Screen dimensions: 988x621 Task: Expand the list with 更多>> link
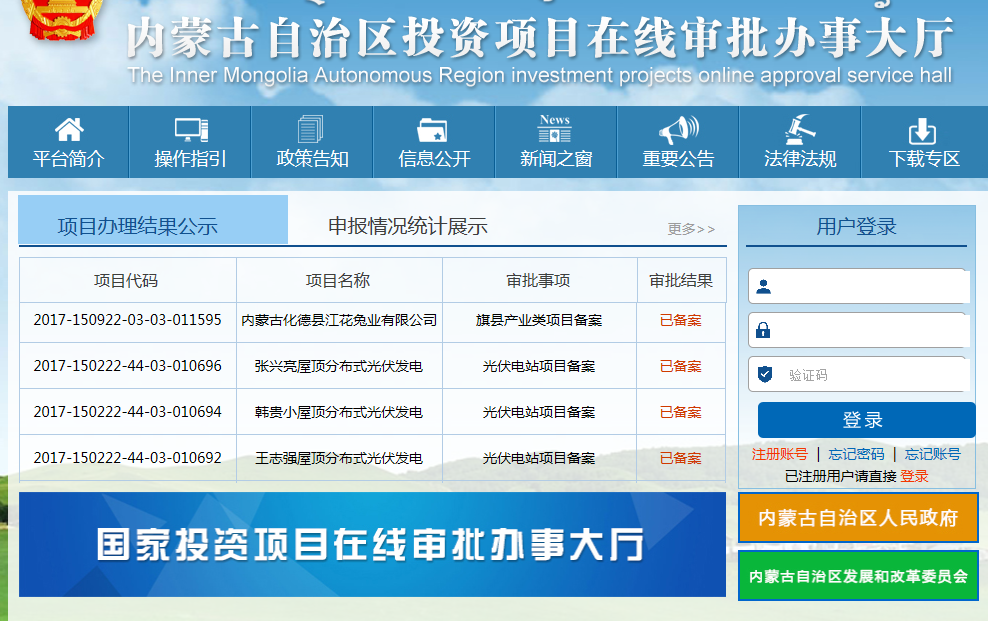pyautogui.click(x=691, y=229)
